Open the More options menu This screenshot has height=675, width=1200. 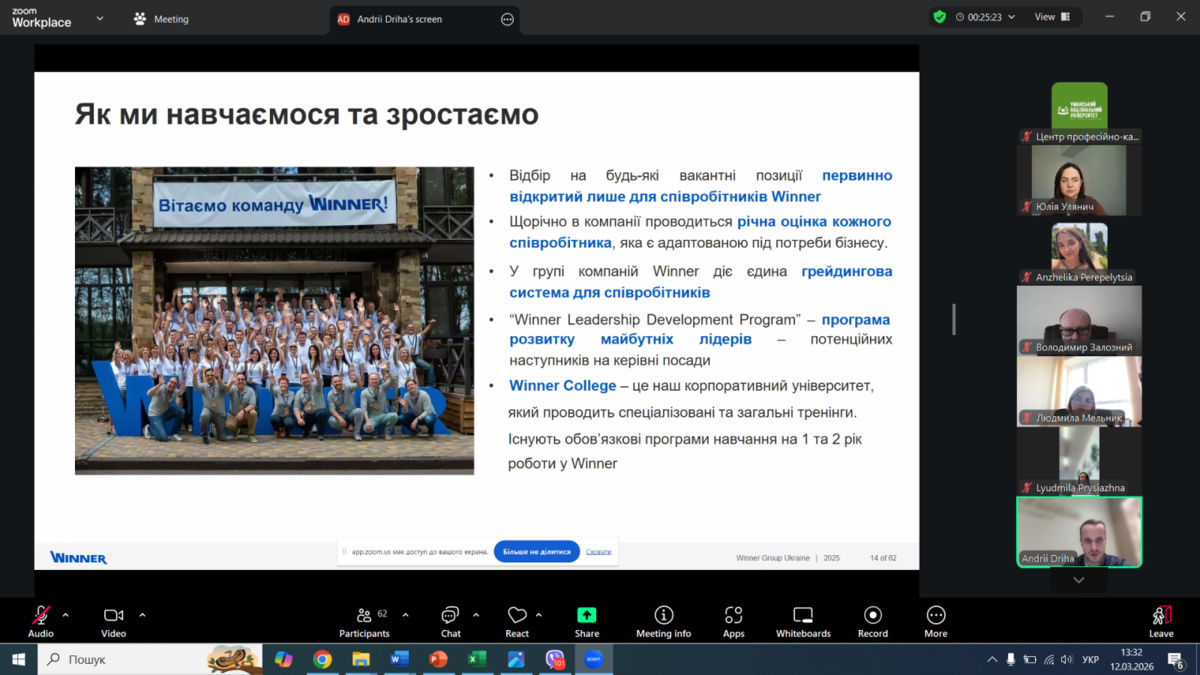click(936, 620)
